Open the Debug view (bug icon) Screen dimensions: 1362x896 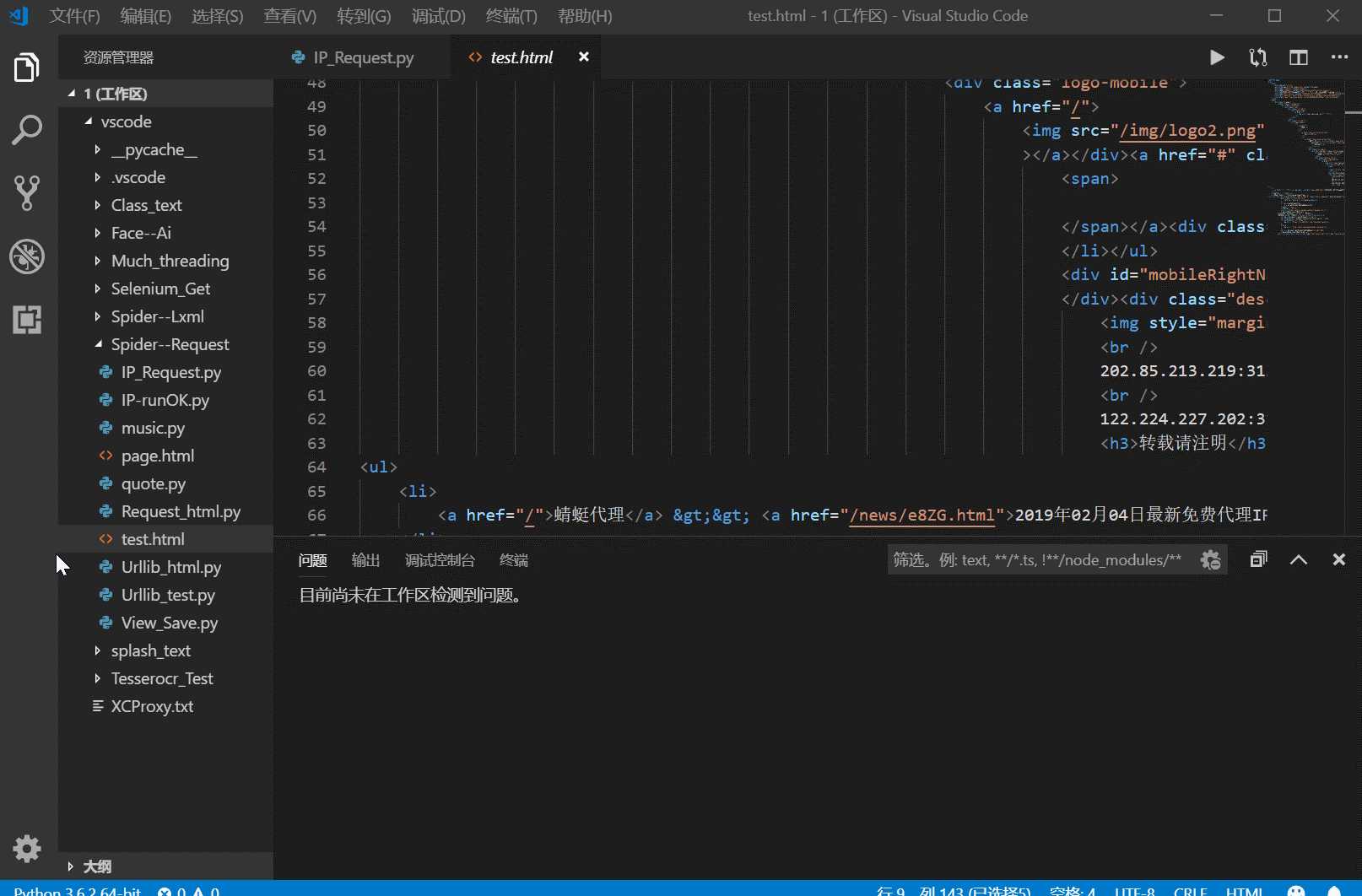pos(27,256)
